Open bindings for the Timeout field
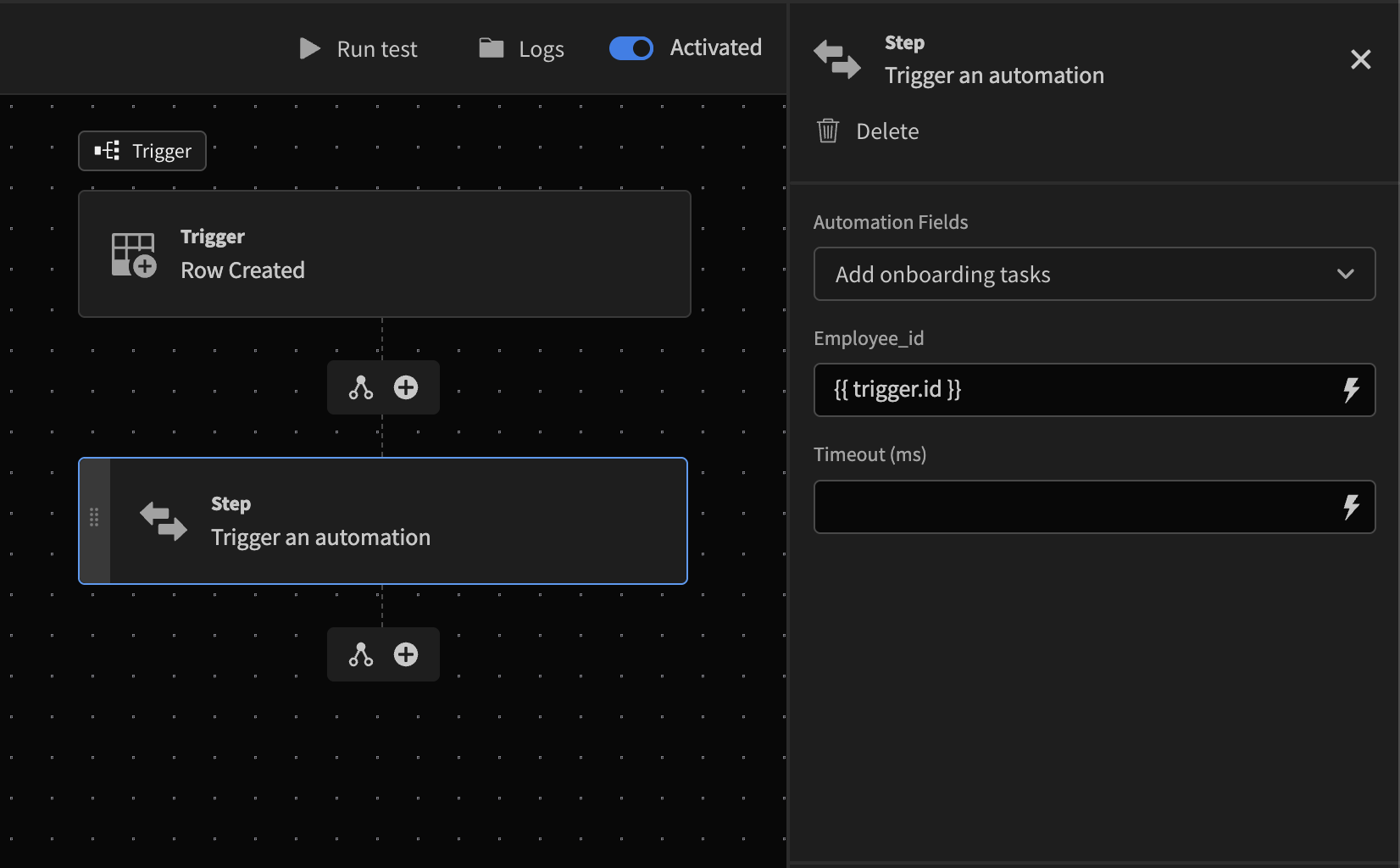Screen dimensions: 1400x868 tap(1351, 507)
